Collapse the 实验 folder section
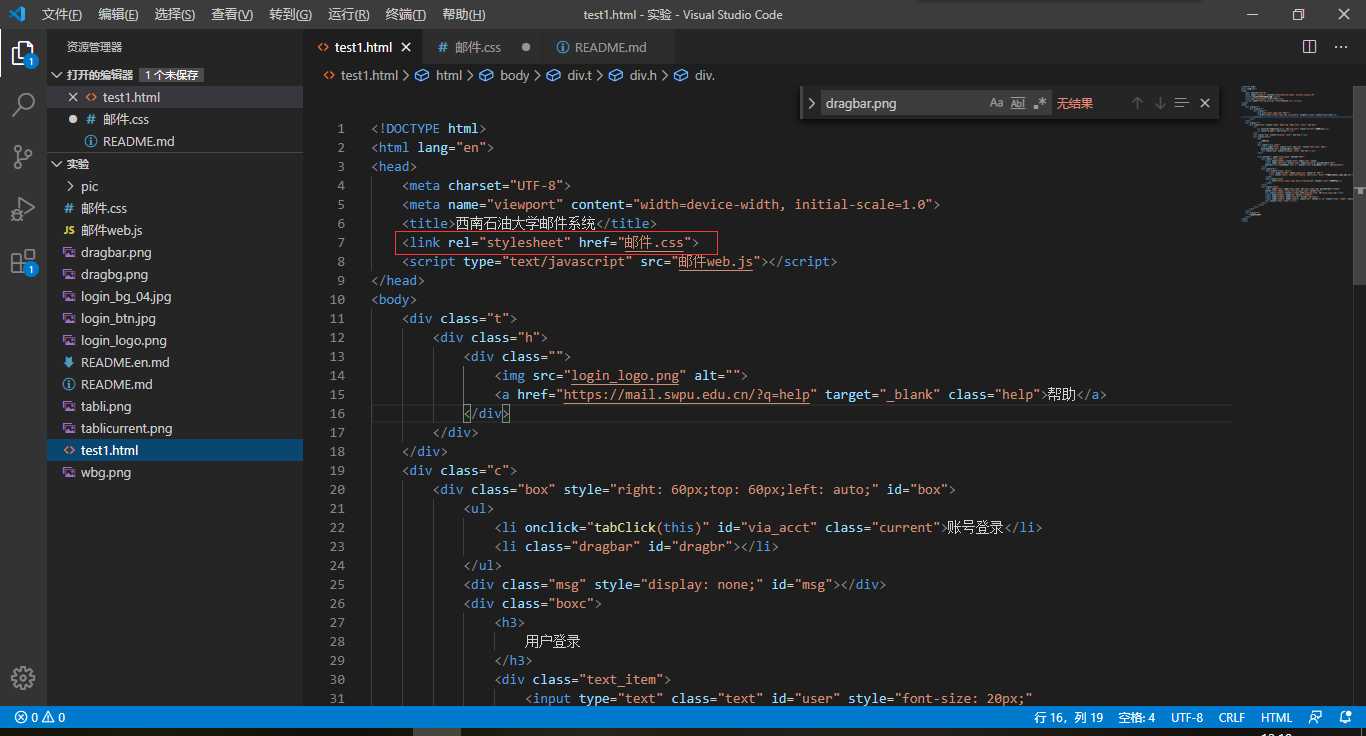Viewport: 1366px width, 736px height. [x=58, y=164]
